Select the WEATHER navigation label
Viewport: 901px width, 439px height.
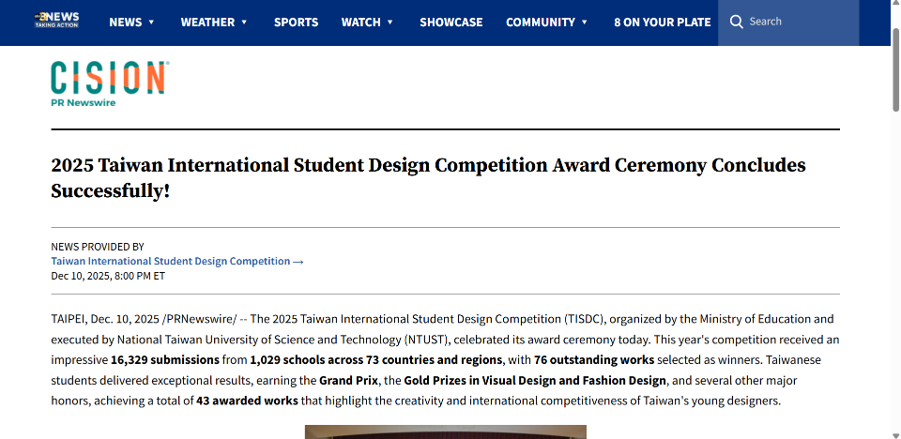coord(207,22)
